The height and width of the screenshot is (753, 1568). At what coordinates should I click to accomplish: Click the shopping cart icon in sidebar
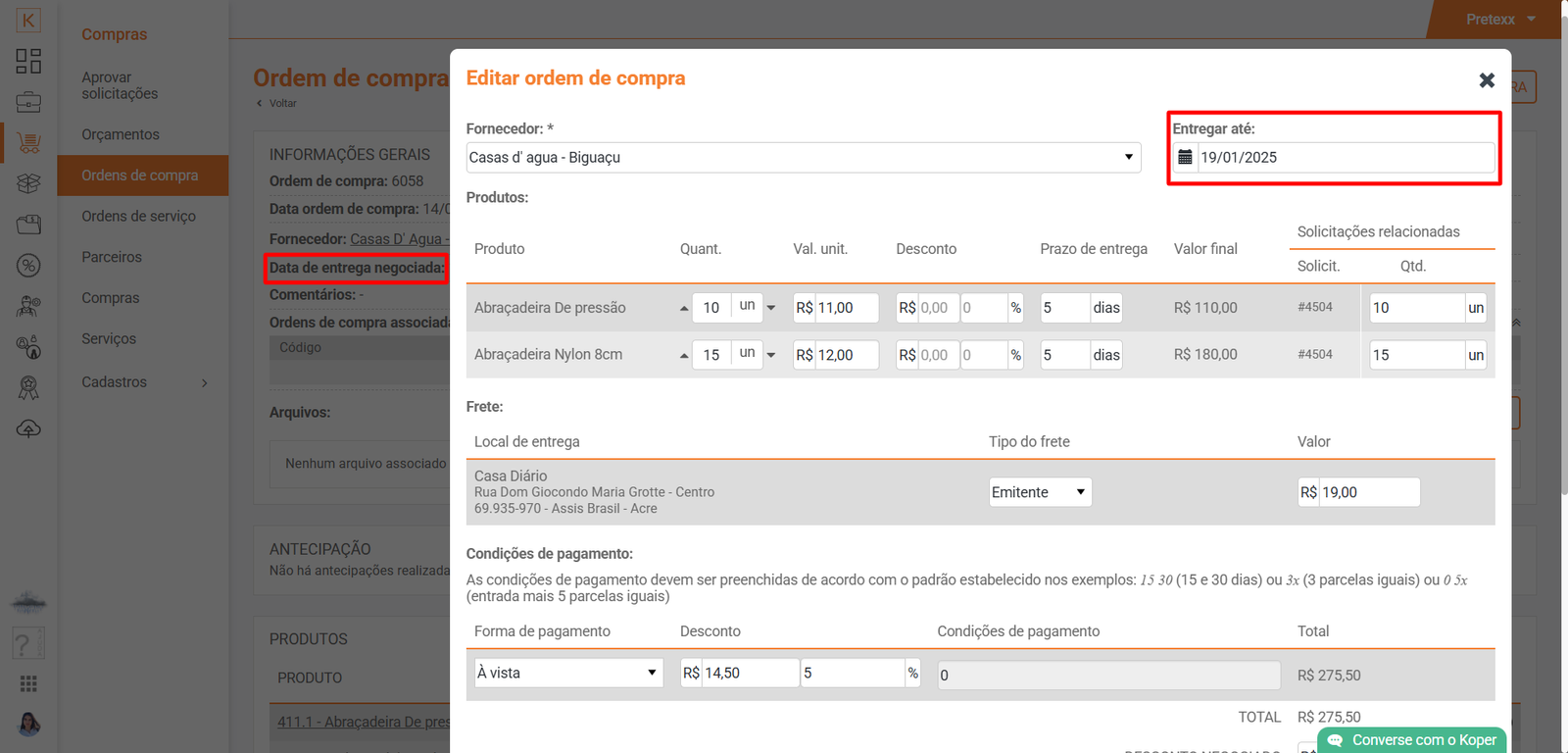point(28,143)
